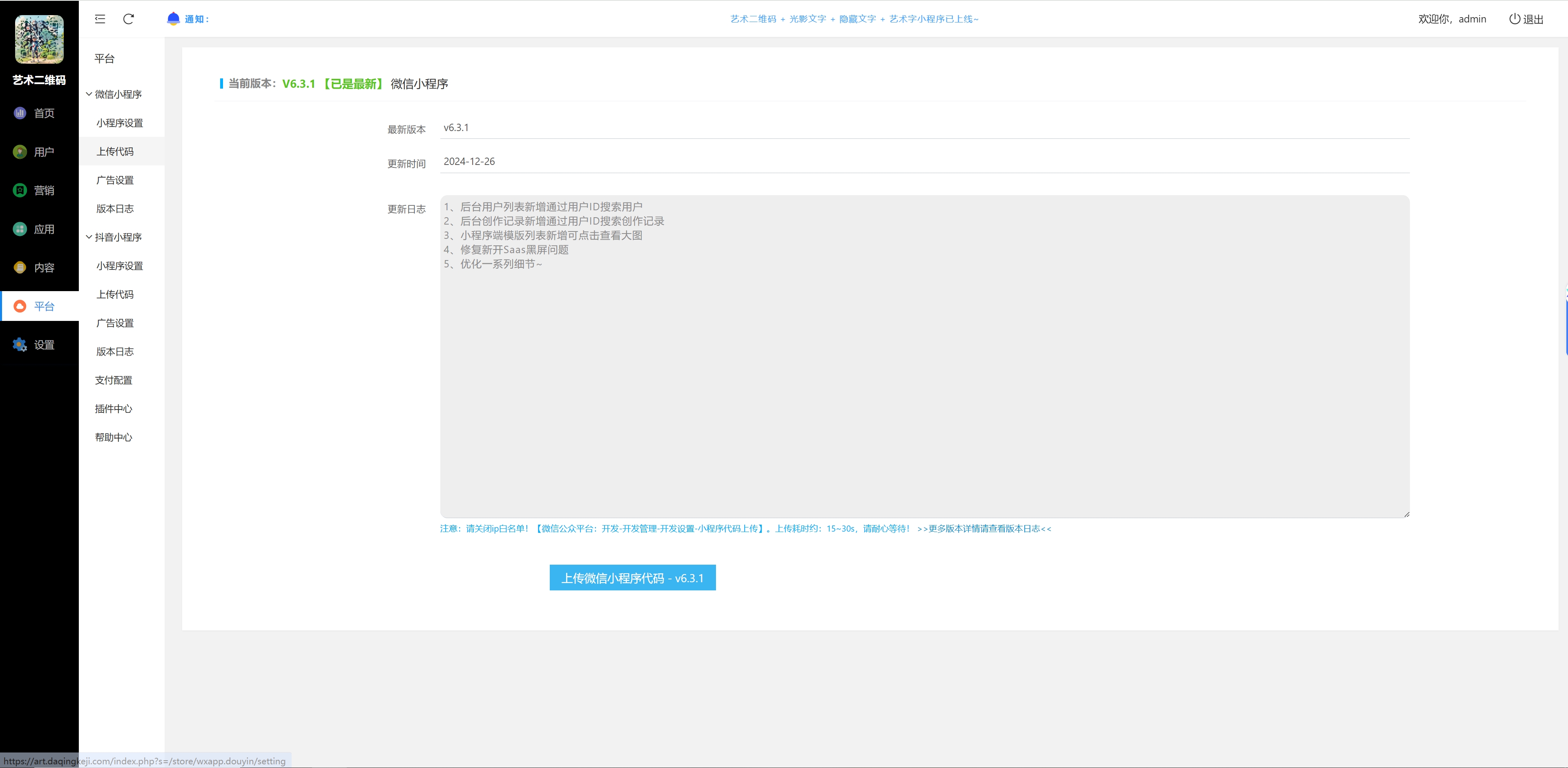Click the 更多版本详情请查看版本日志 link
Viewport: 1568px width, 768px height.
coord(984,528)
